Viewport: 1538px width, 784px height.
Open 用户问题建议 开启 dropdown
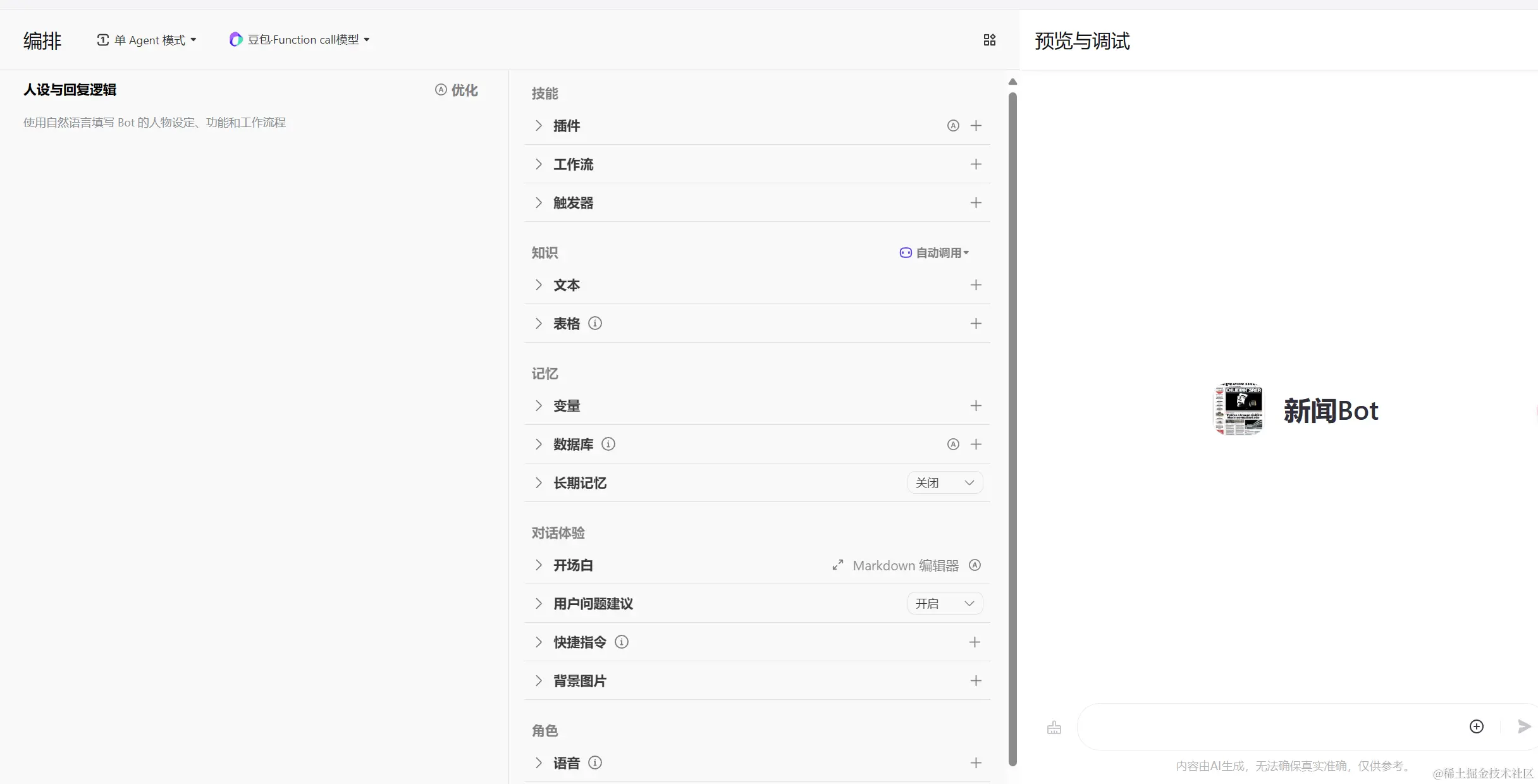click(945, 604)
